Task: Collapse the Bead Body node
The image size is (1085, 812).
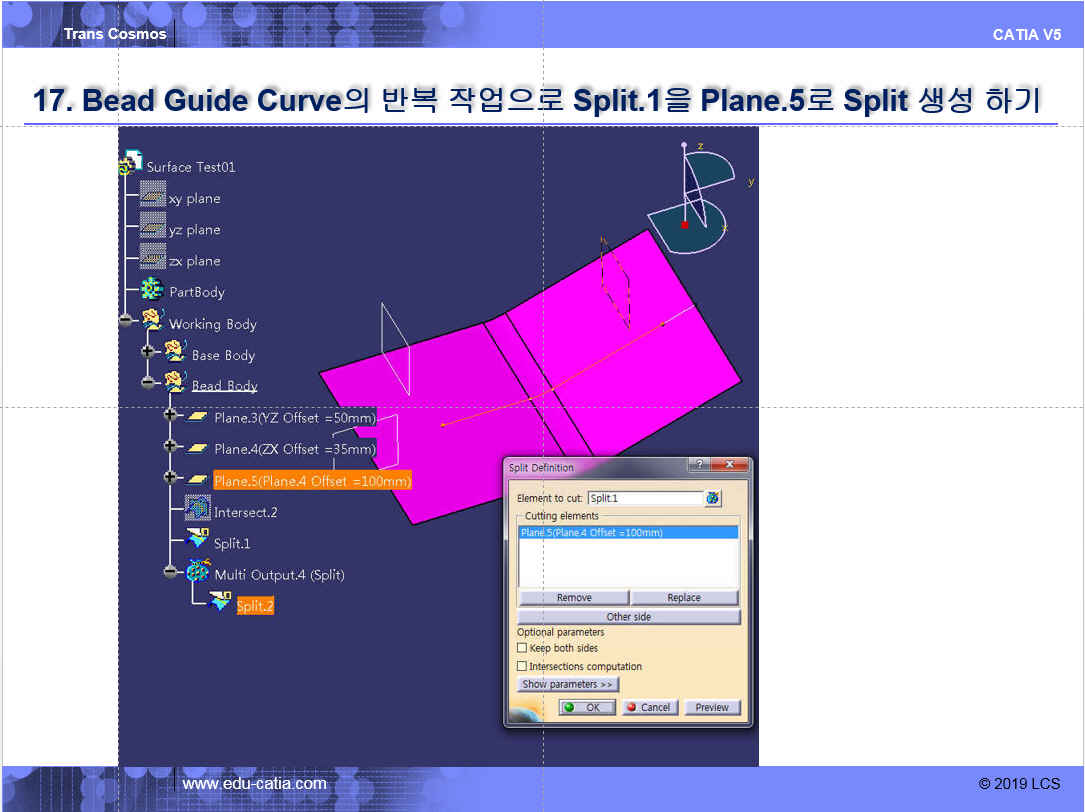Action: (147, 382)
